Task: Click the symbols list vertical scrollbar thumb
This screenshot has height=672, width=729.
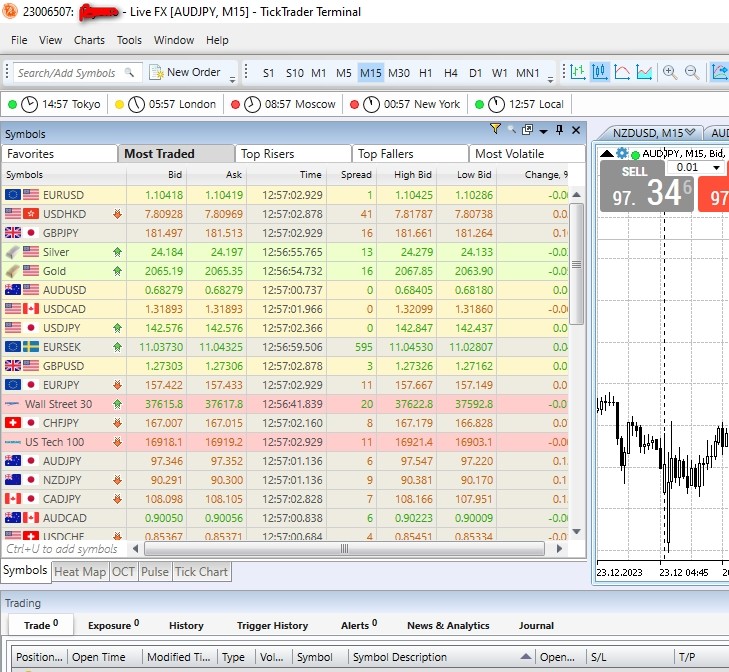Action: [577, 264]
